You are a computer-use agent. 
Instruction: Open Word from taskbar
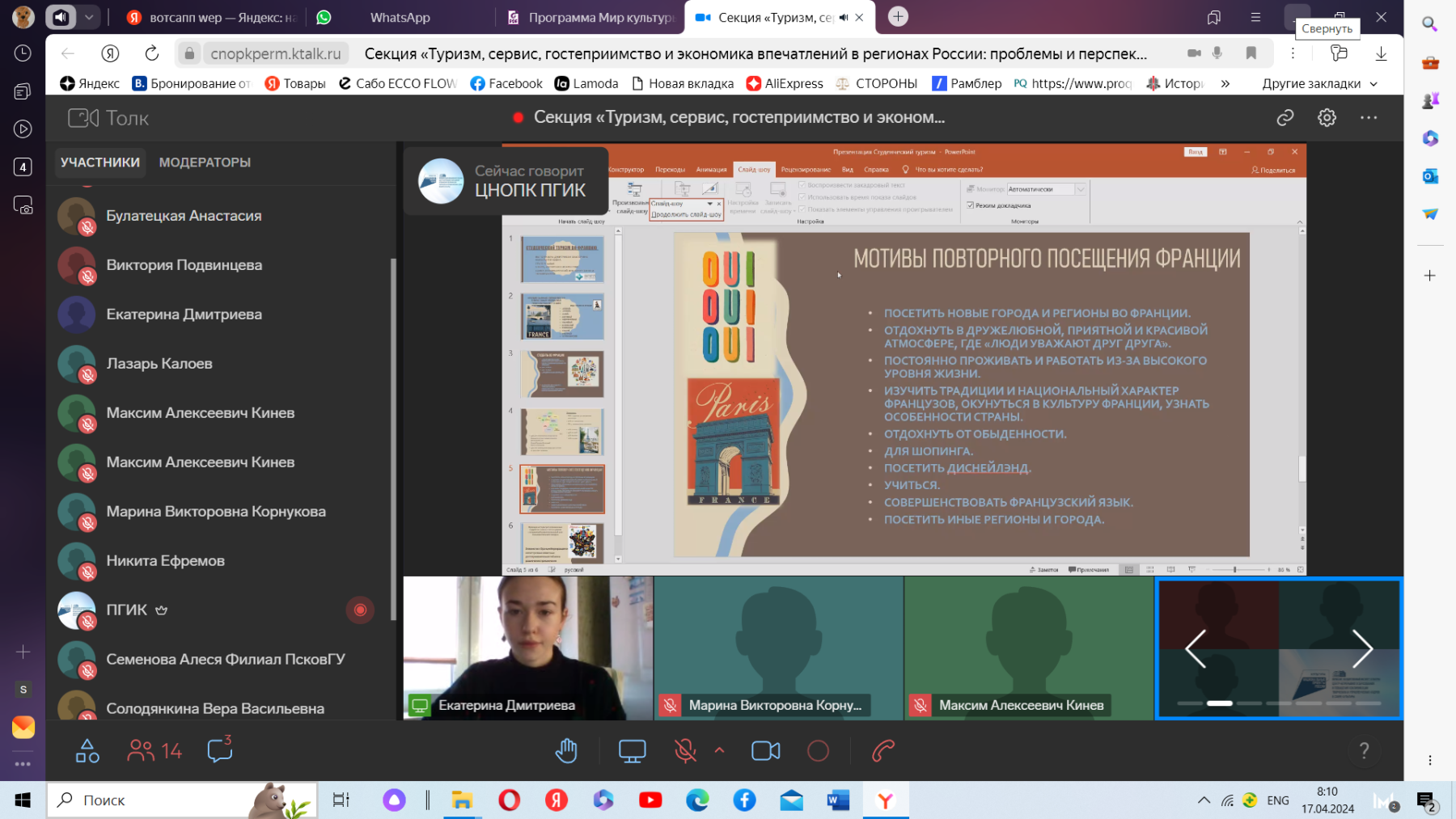(838, 800)
